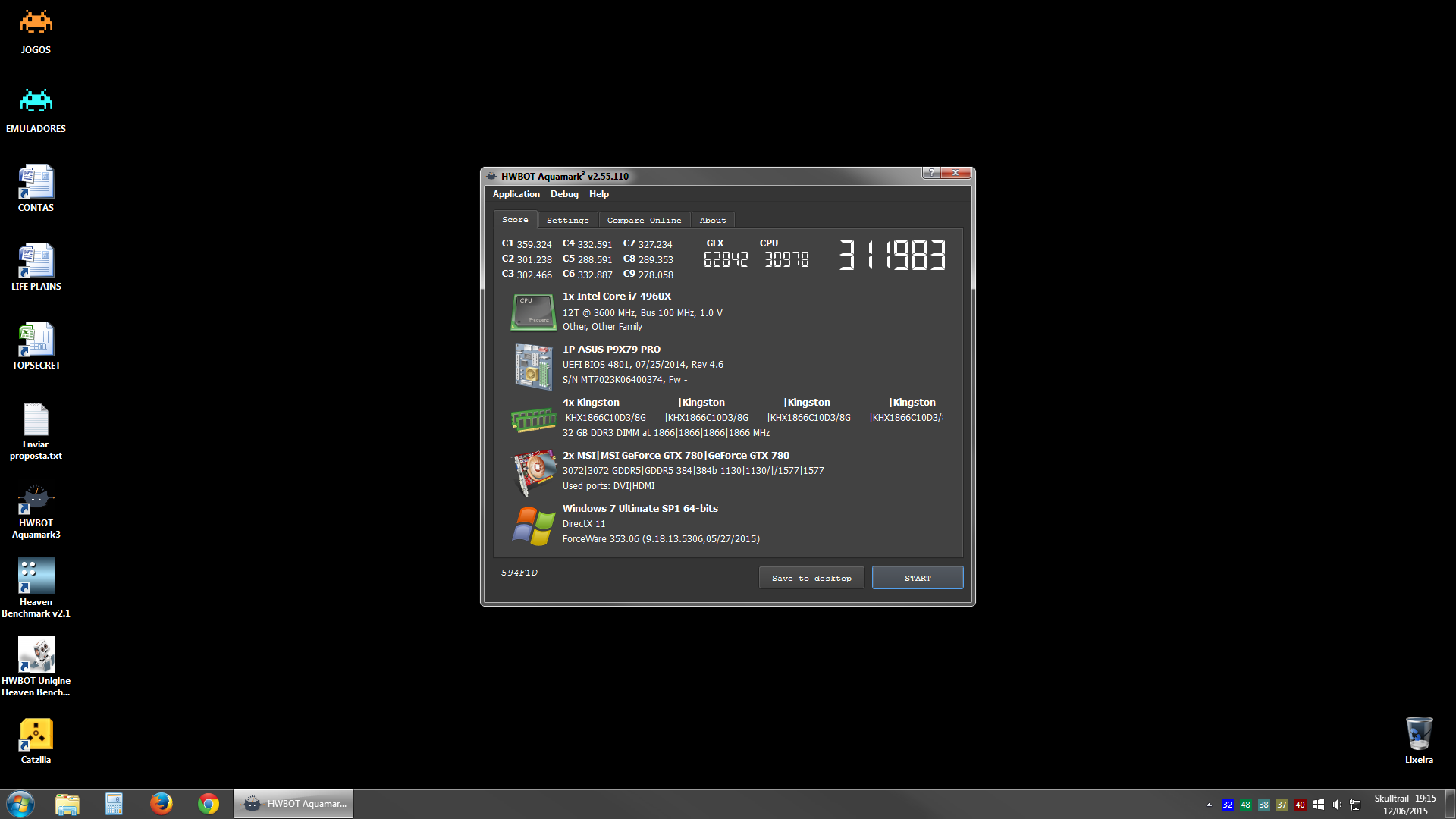Screen dimensions: 1456x819
Task: Switch to the About tab
Action: pos(712,221)
